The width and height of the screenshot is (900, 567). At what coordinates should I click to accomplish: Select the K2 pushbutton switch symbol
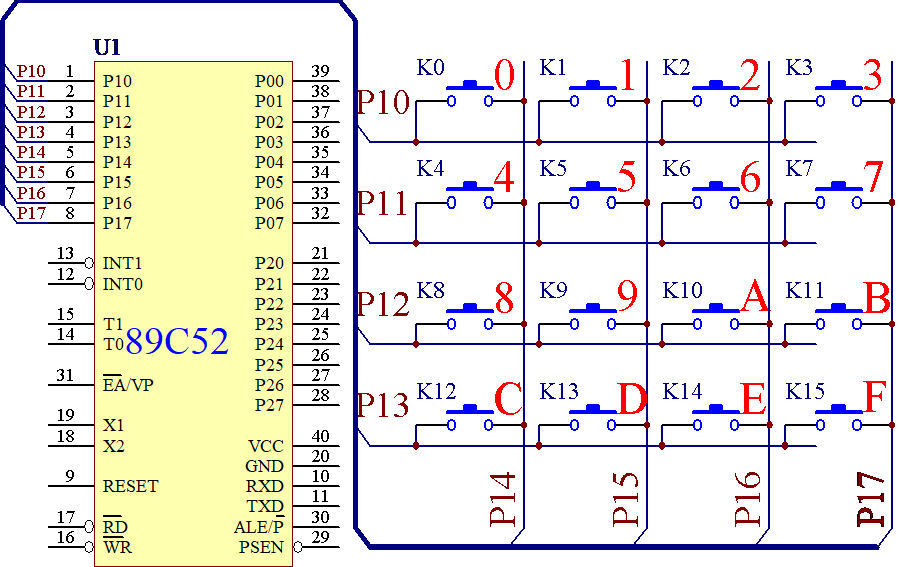point(716,94)
